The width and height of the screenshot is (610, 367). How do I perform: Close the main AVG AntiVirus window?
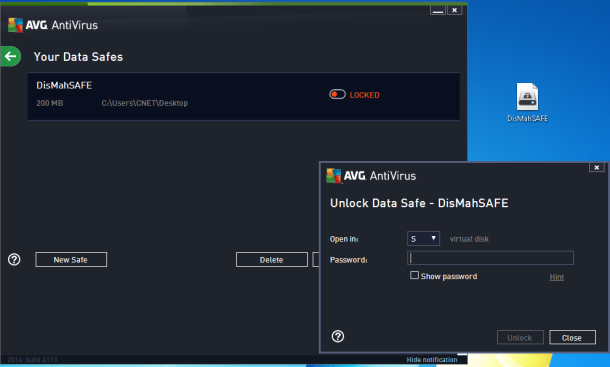tap(454, 10)
